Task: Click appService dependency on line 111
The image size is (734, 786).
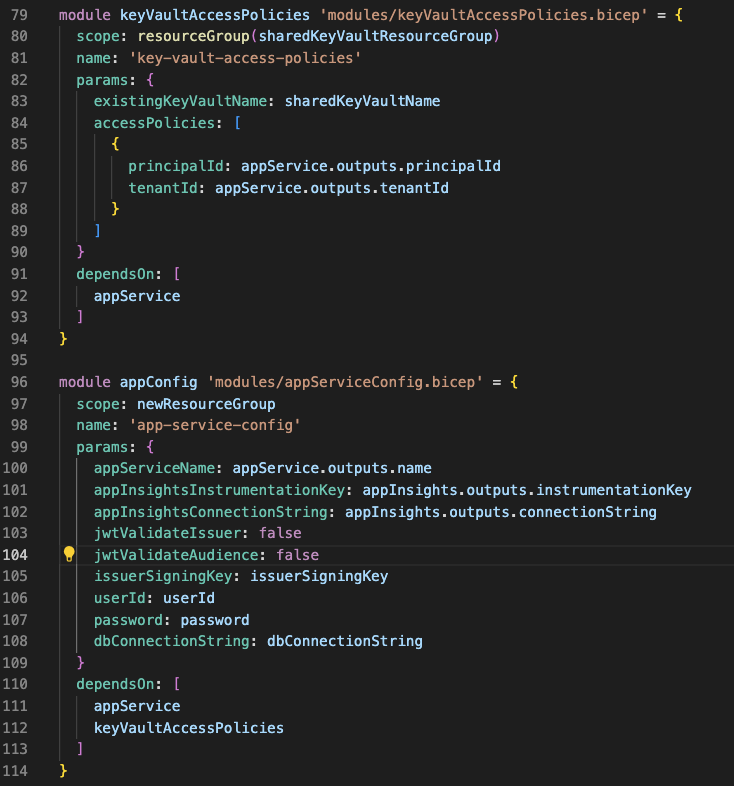Action: 137,706
